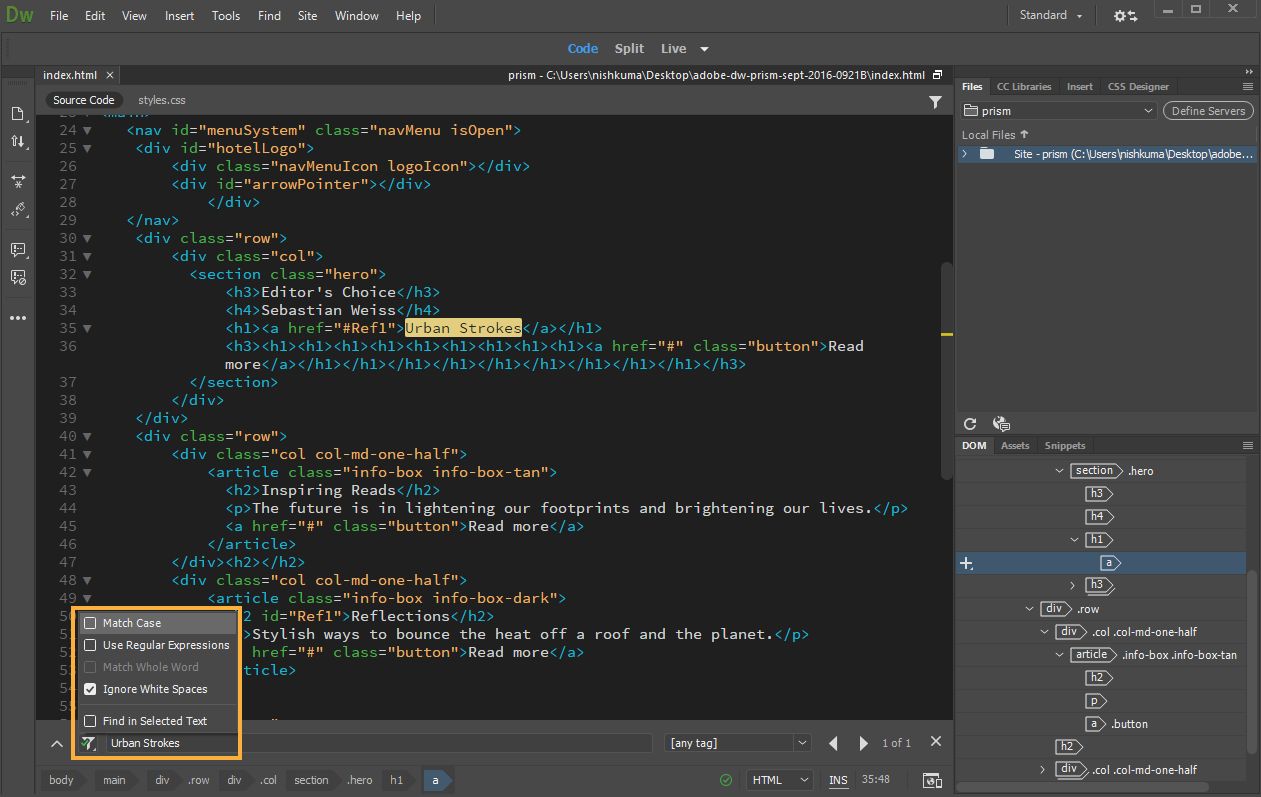Image resolution: width=1261 pixels, height=797 pixels.
Task: Open the File Management up-down arrows icon
Action: point(18,142)
